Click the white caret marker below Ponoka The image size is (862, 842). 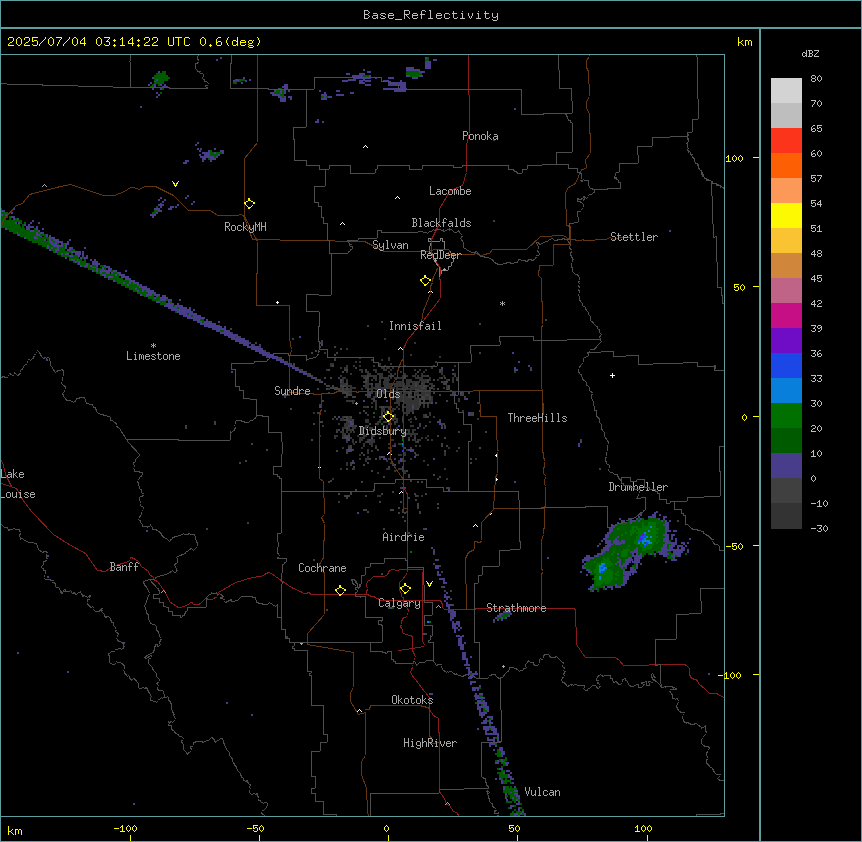[366, 147]
